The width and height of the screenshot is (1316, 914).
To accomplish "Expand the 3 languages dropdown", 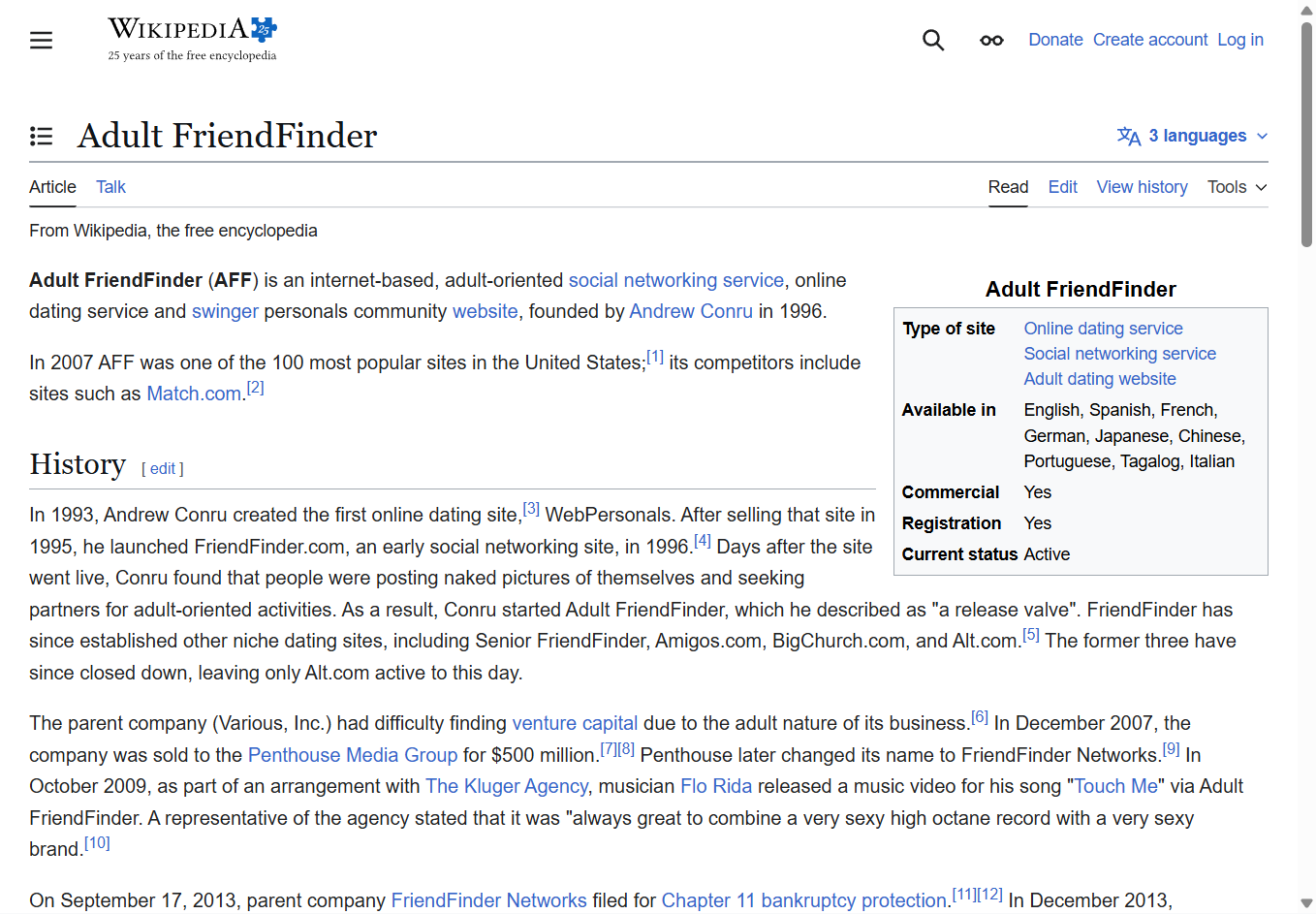I will tap(1199, 136).
